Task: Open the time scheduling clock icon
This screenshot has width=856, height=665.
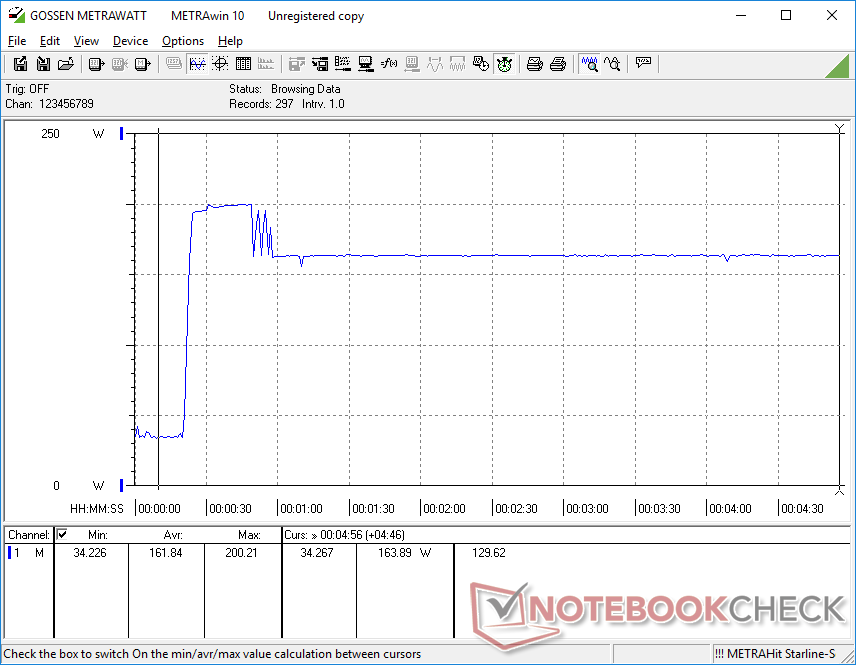Action: coord(481,64)
